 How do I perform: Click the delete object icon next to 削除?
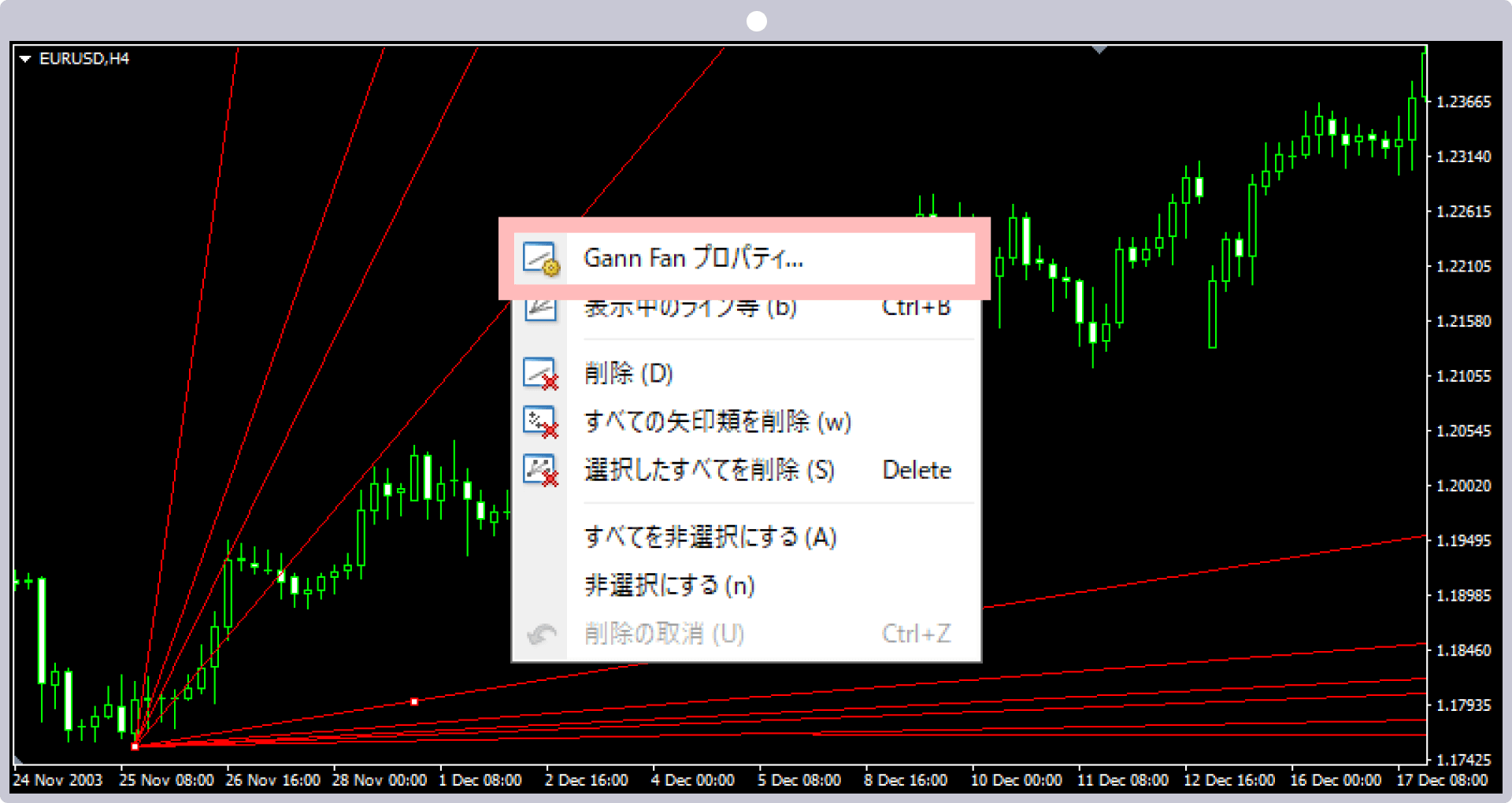tap(539, 372)
